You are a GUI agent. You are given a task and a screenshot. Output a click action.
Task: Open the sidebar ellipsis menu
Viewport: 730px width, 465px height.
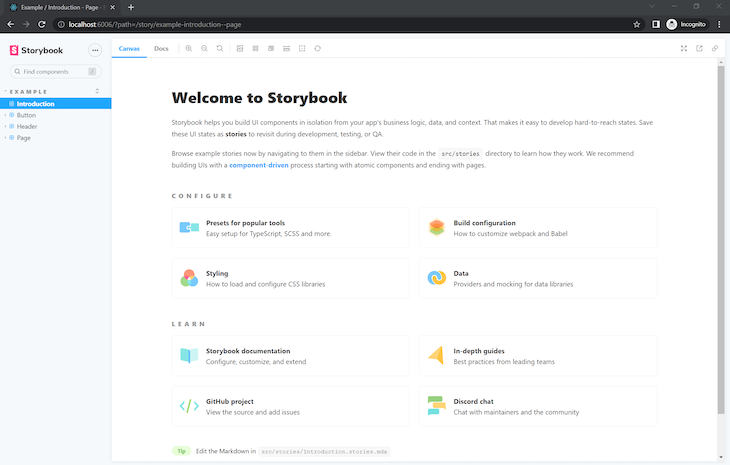click(95, 49)
